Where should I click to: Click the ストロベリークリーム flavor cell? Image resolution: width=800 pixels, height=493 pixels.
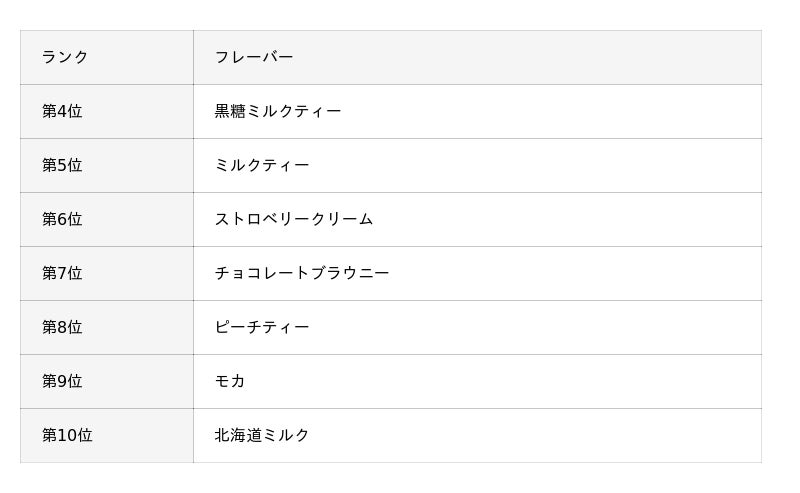pyautogui.click(x=294, y=219)
